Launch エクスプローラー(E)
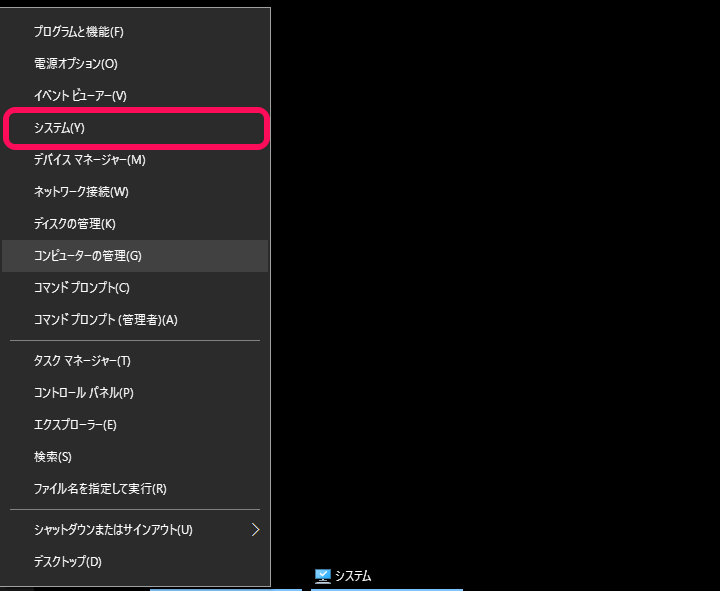The image size is (720, 591). [x=135, y=425]
